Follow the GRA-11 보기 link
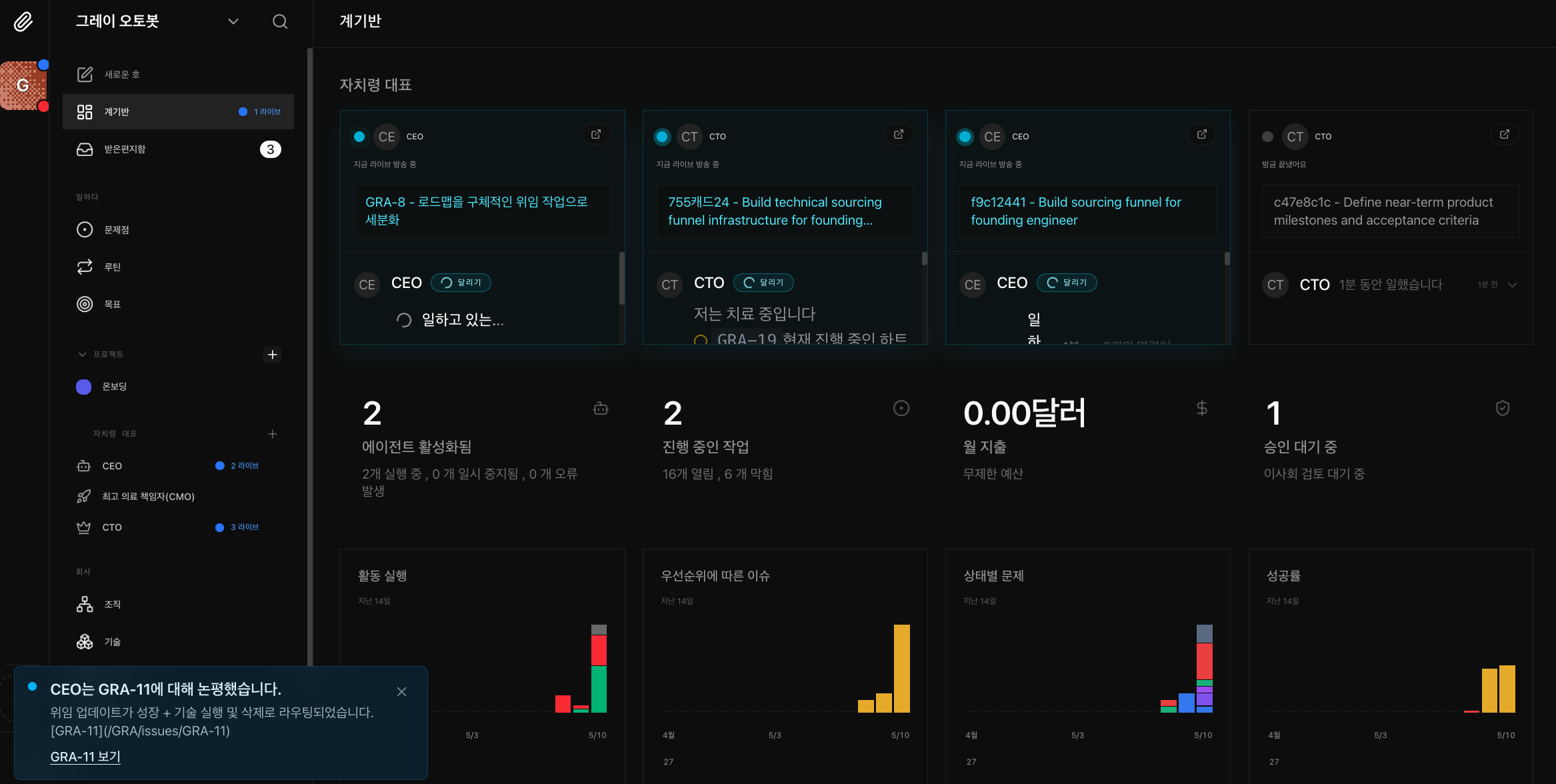Screen dimensions: 1556x784 (85, 757)
